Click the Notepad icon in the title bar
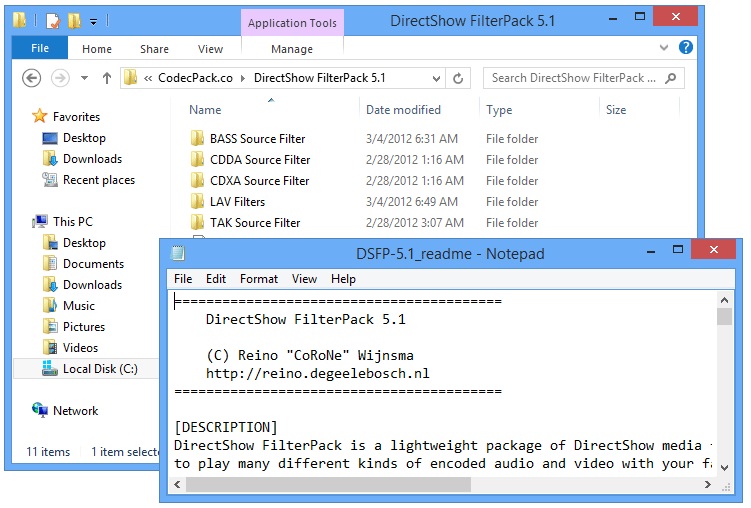 (x=178, y=253)
